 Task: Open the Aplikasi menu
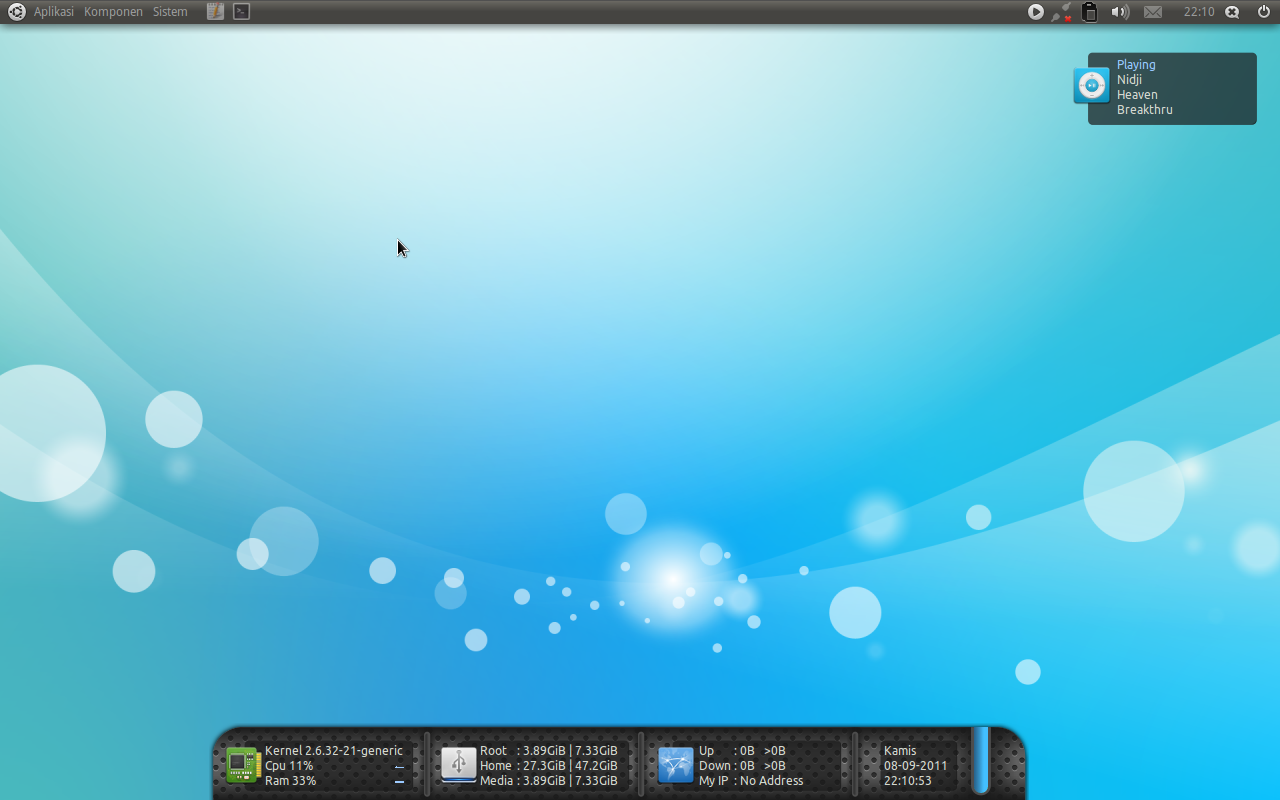click(54, 12)
